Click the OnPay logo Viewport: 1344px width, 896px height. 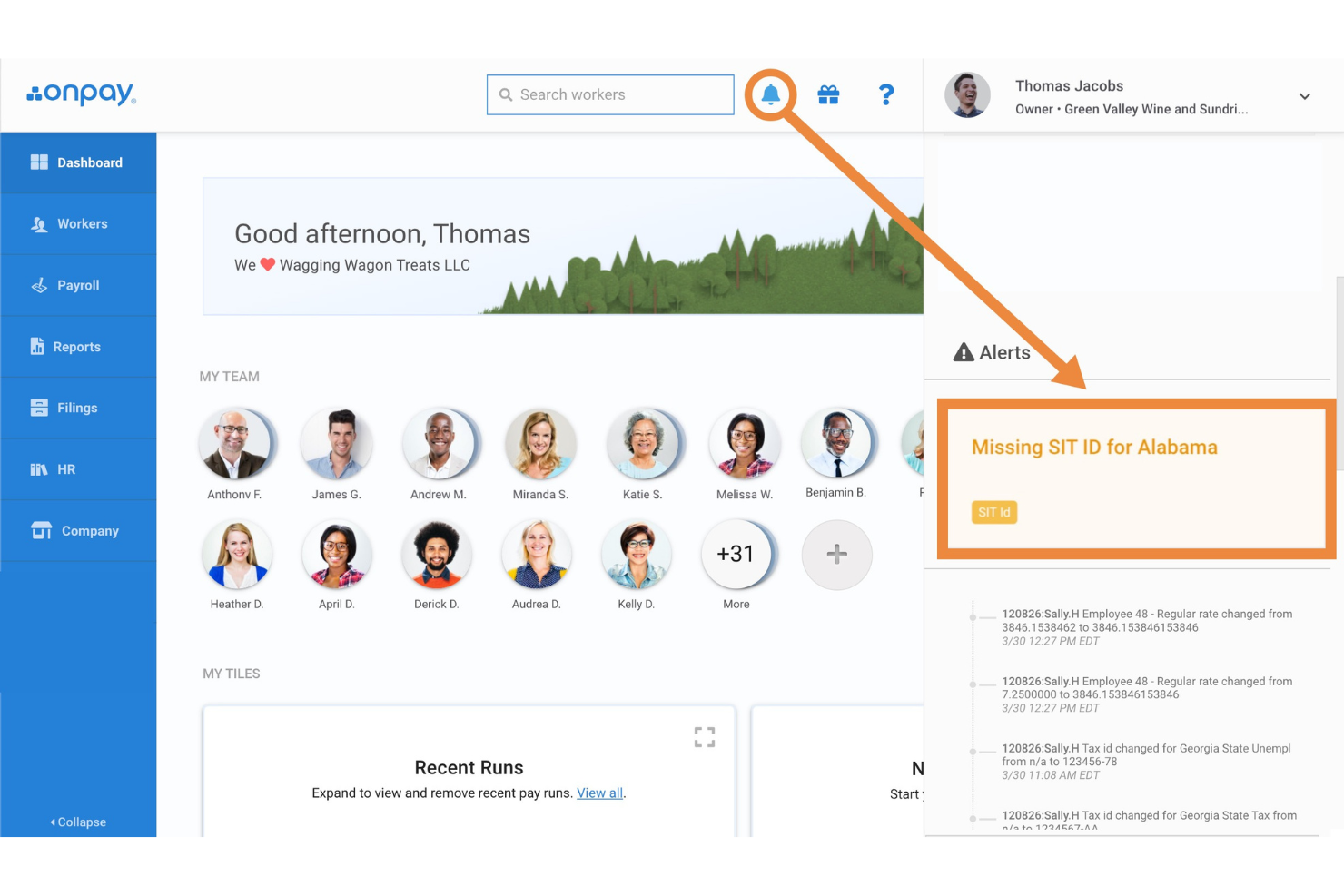coord(82,94)
